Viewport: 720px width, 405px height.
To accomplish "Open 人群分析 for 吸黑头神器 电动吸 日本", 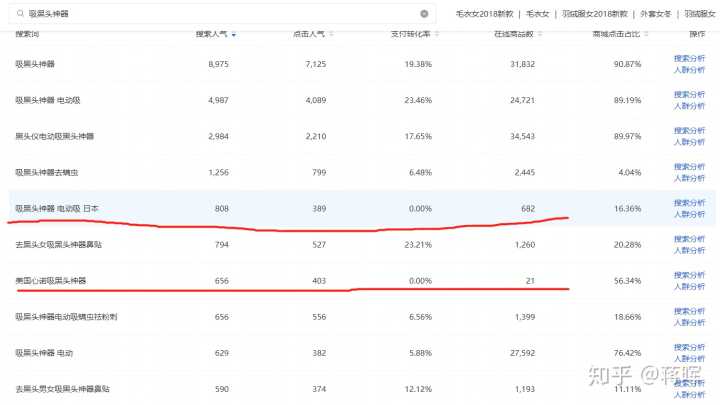I will (689, 214).
